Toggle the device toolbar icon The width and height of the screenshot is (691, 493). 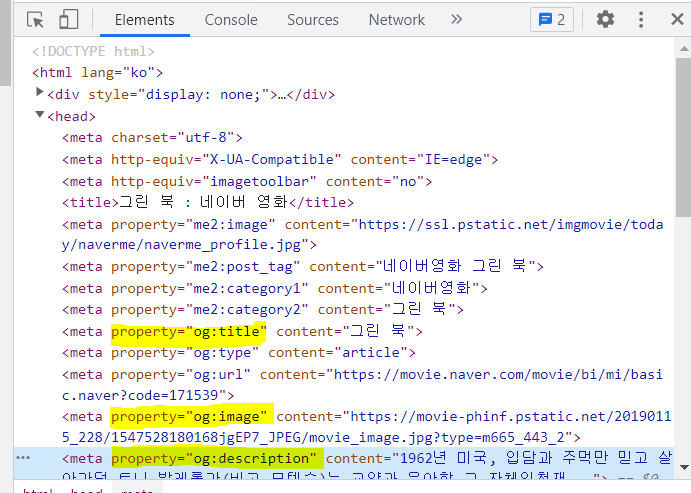(68, 20)
